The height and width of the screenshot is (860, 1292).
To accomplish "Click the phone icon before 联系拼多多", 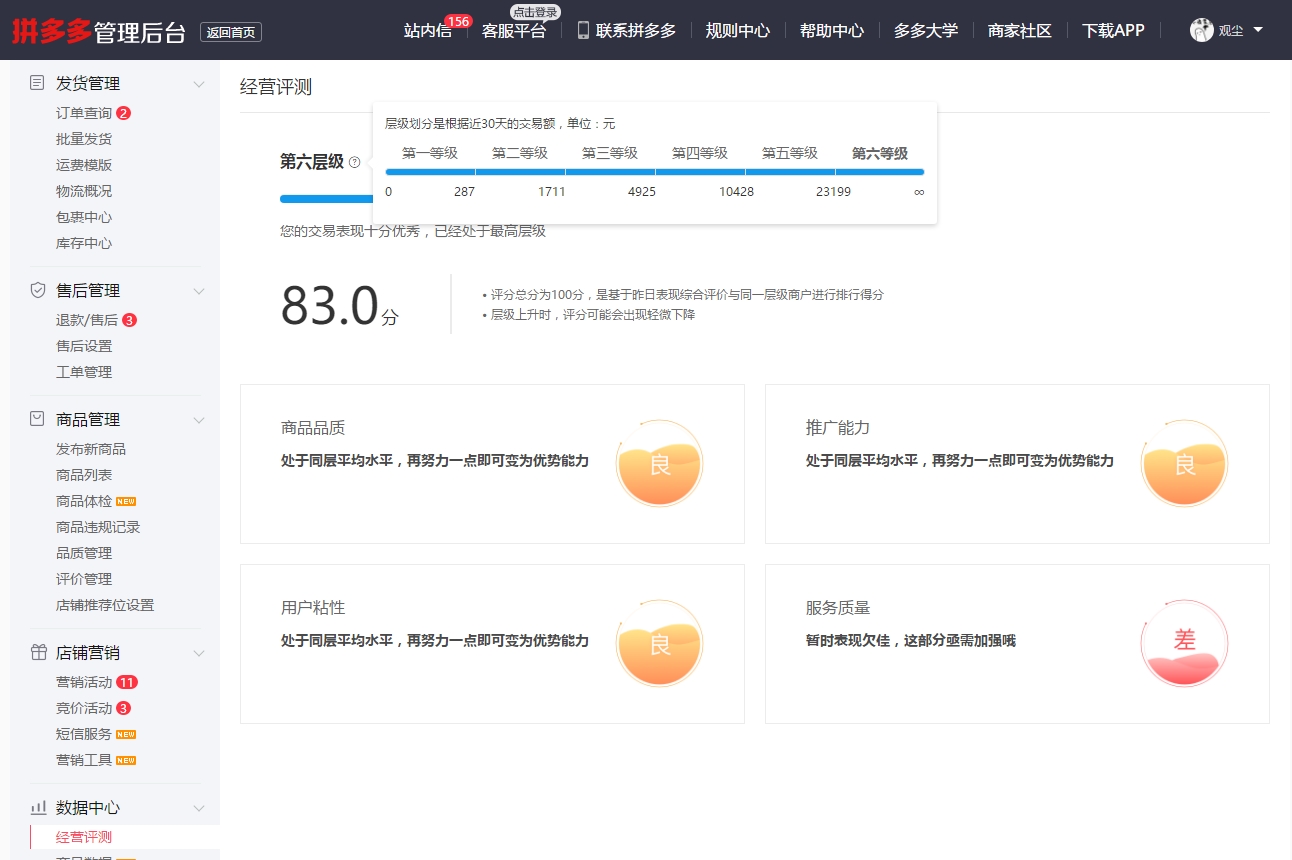I will (583, 30).
